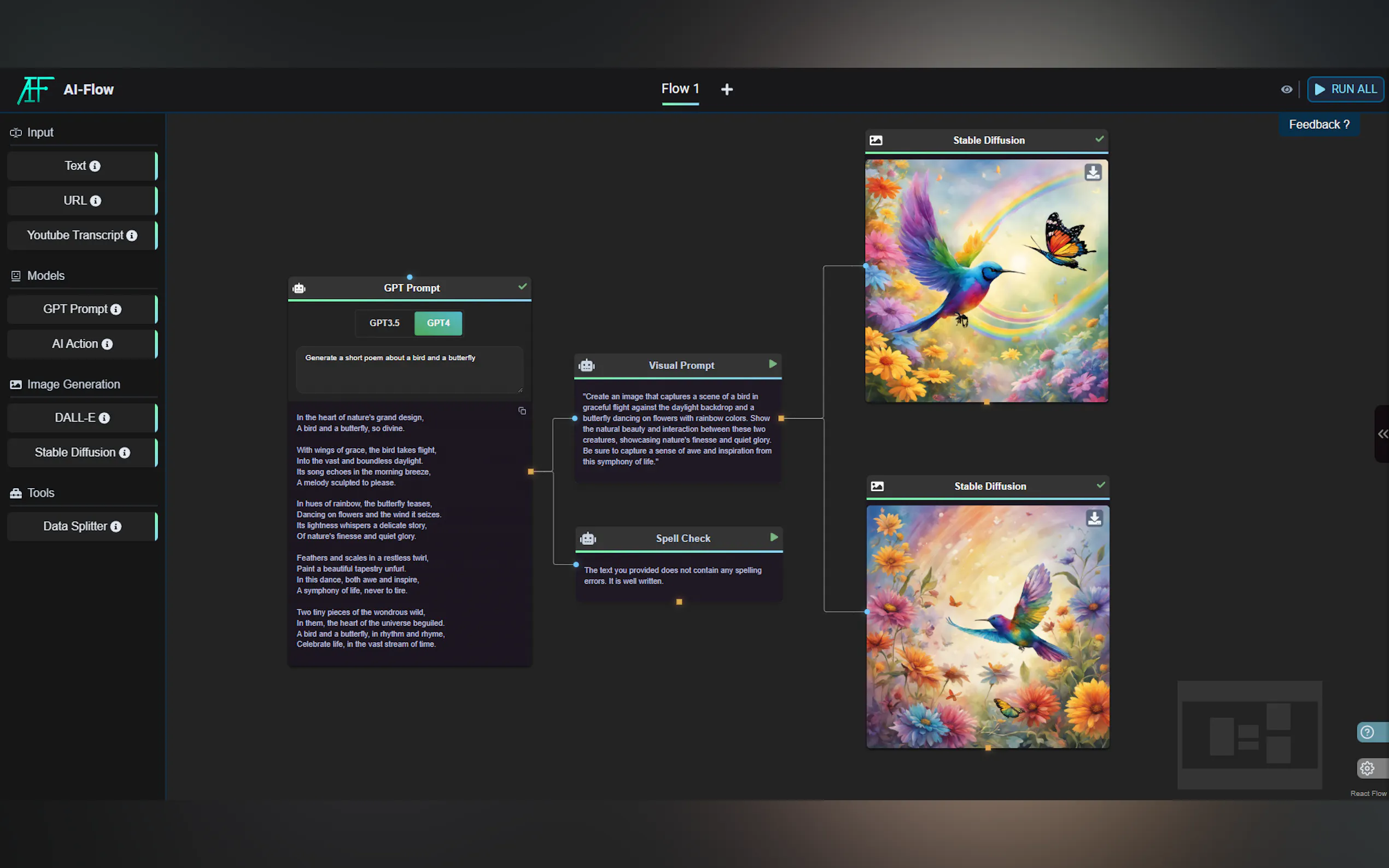The width and height of the screenshot is (1389, 868).
Task: Select the GPT4 model option
Action: click(438, 323)
